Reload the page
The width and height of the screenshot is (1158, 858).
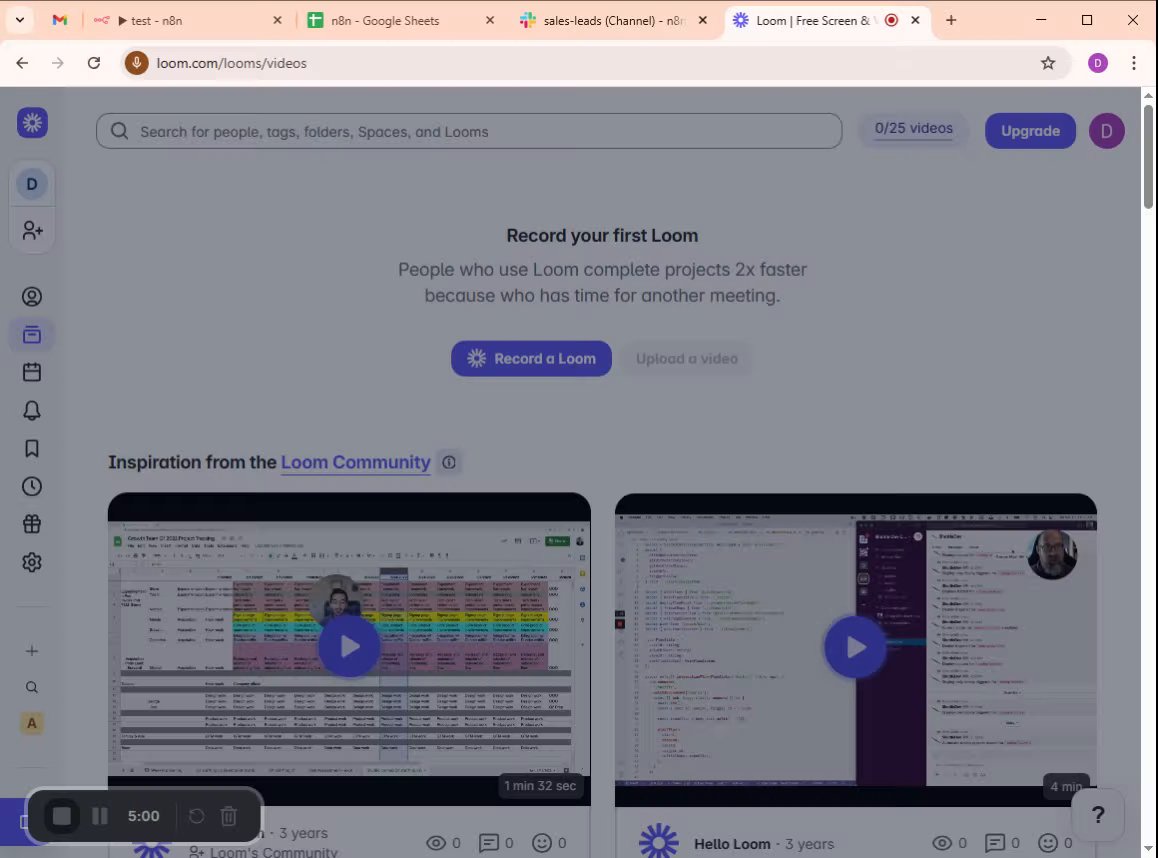[x=94, y=64]
